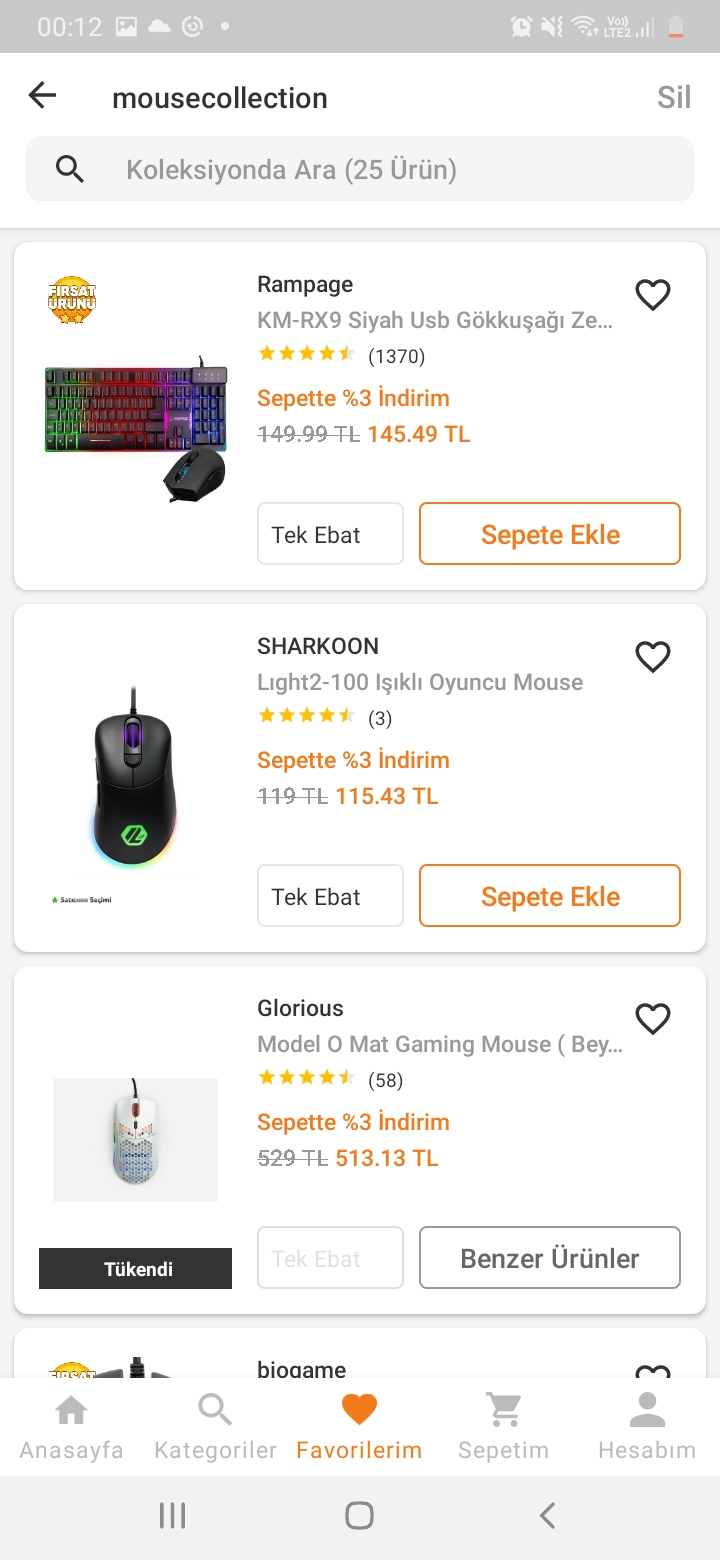Image resolution: width=720 pixels, height=1560 pixels.
Task: Open the Kategoriler tab
Action: pyautogui.click(x=215, y=1428)
